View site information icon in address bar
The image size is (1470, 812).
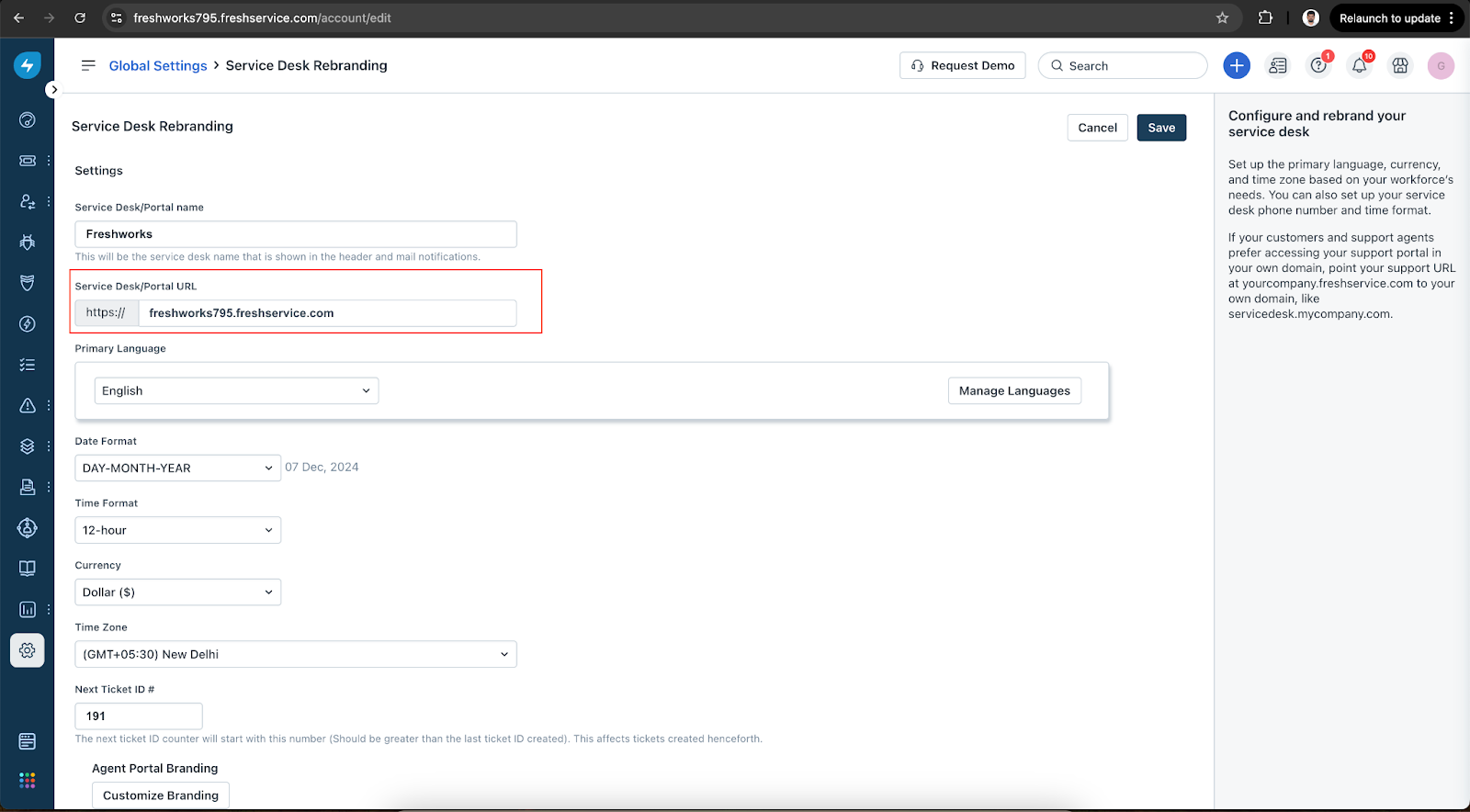click(117, 17)
